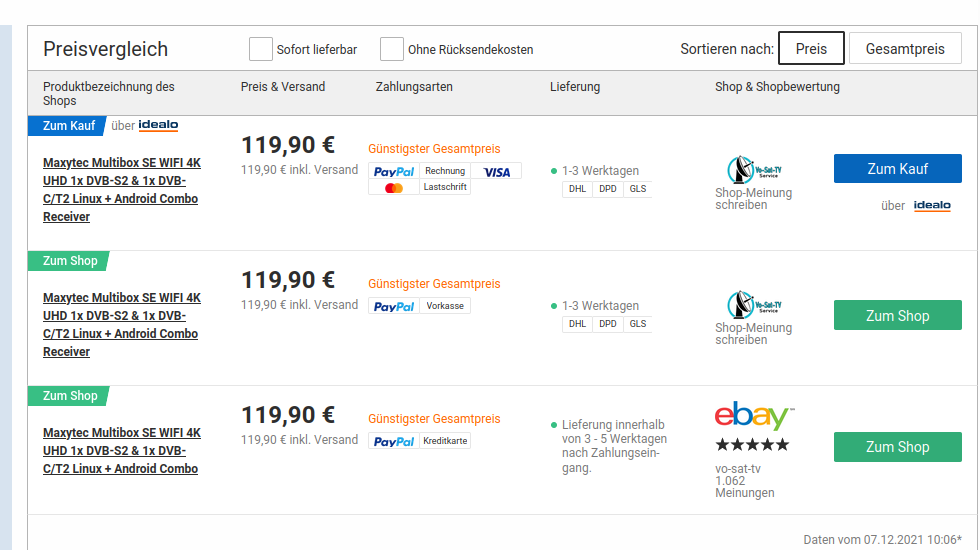Screen dimensions: 980x550
Task: Click the idealo logo under the blue button
Action: pyautogui.click(x=932, y=206)
